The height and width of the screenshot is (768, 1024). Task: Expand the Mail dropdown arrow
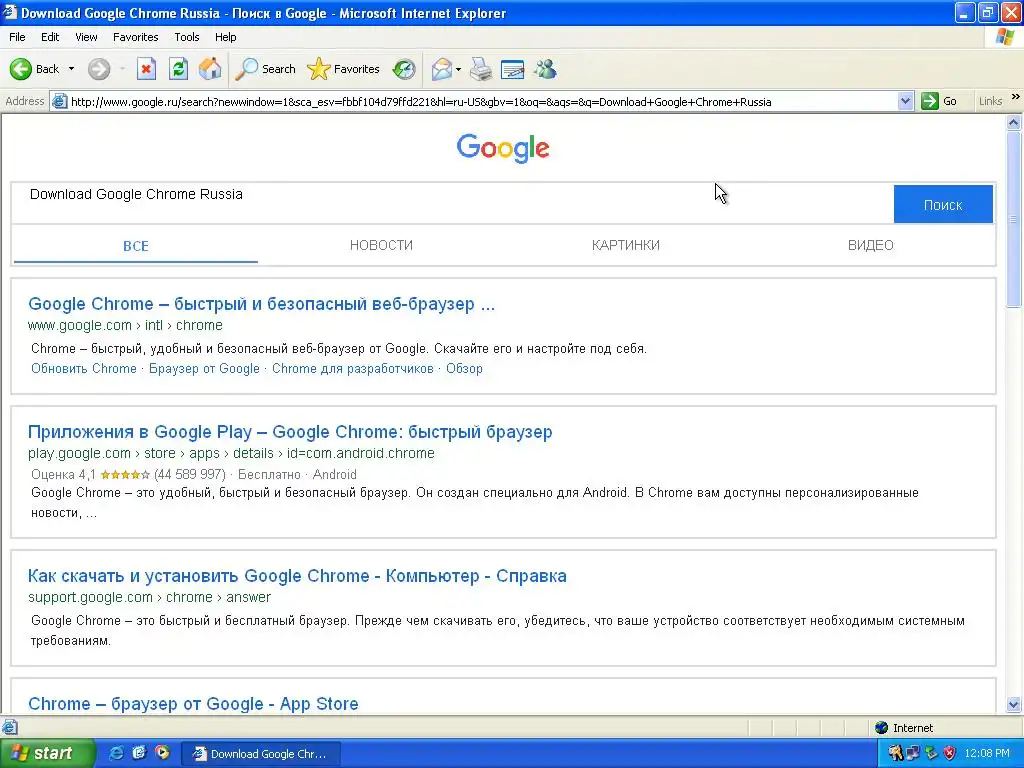point(458,69)
